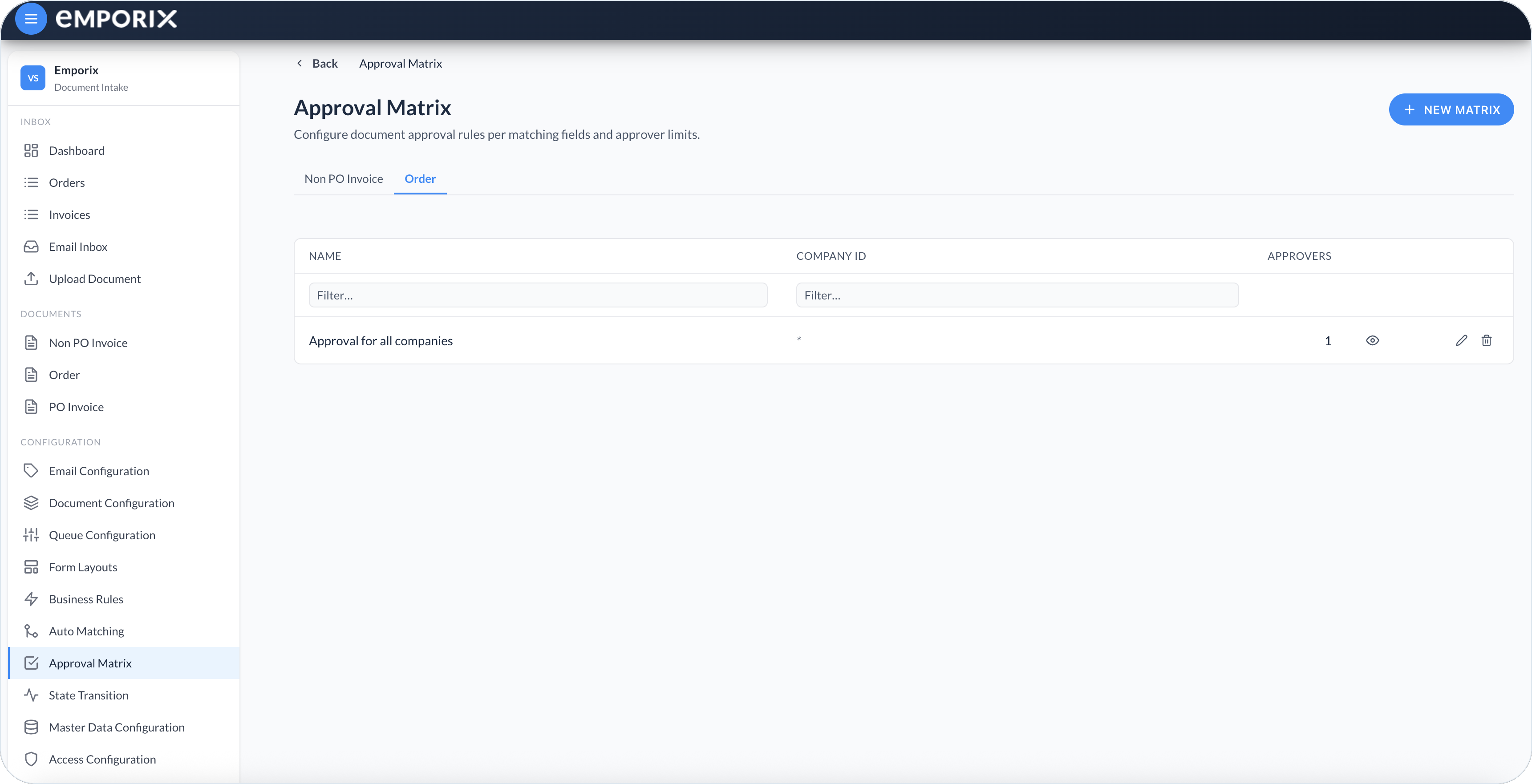Click the approvers count '1'

tap(1327, 341)
